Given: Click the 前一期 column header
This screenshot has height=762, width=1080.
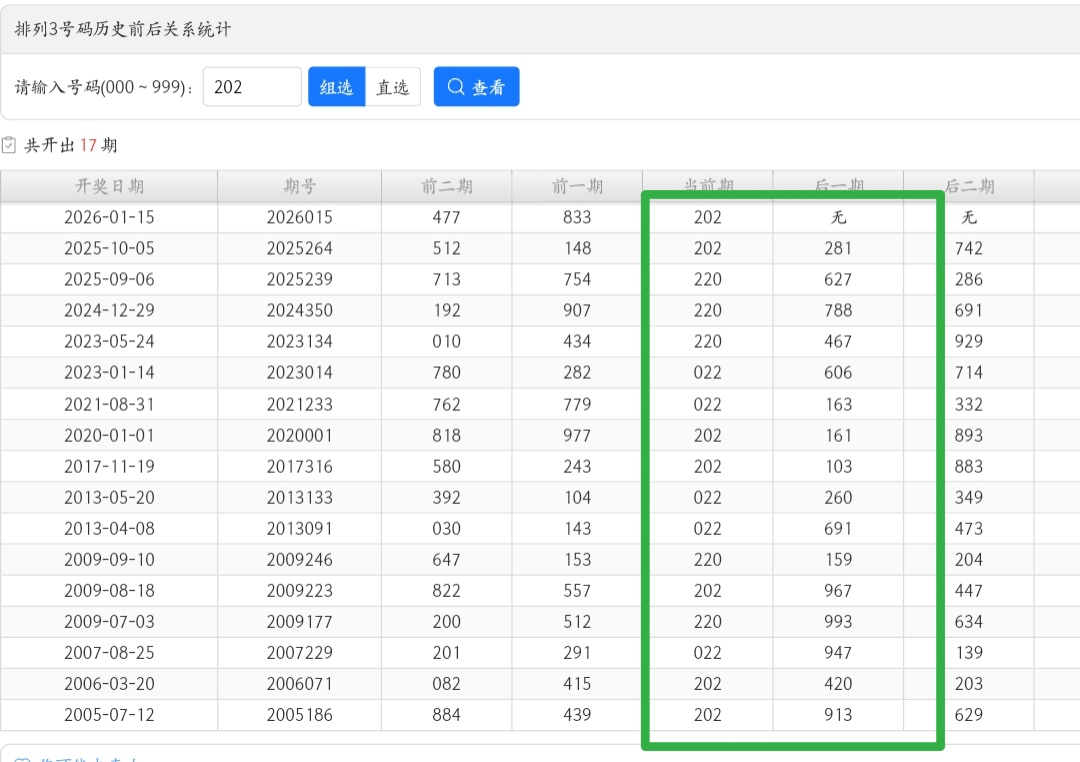Looking at the screenshot, I should [x=577, y=186].
